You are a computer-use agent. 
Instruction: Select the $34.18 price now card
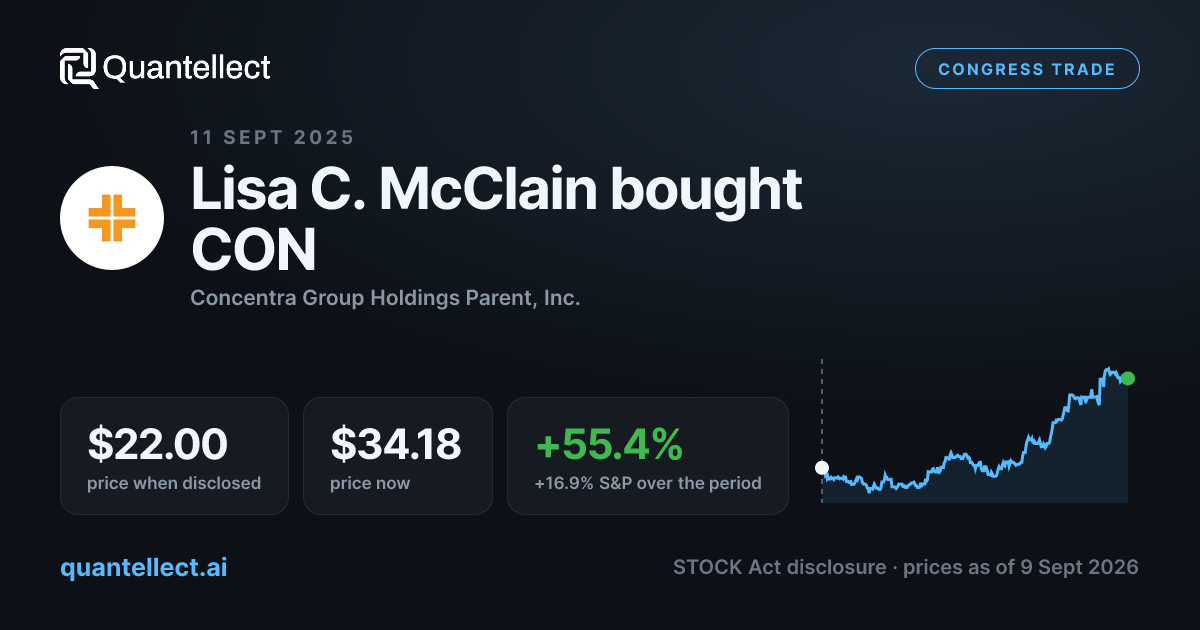click(x=398, y=456)
